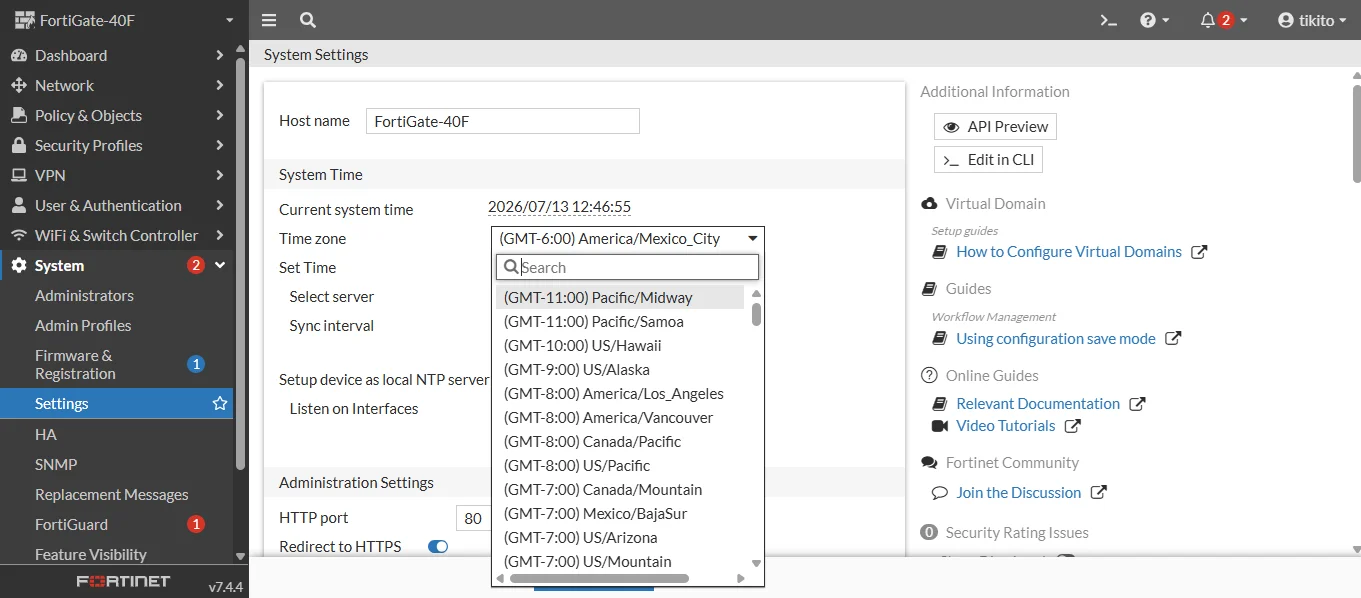
Task: Click the time zone list horizontal scrollbar
Action: pos(599,578)
